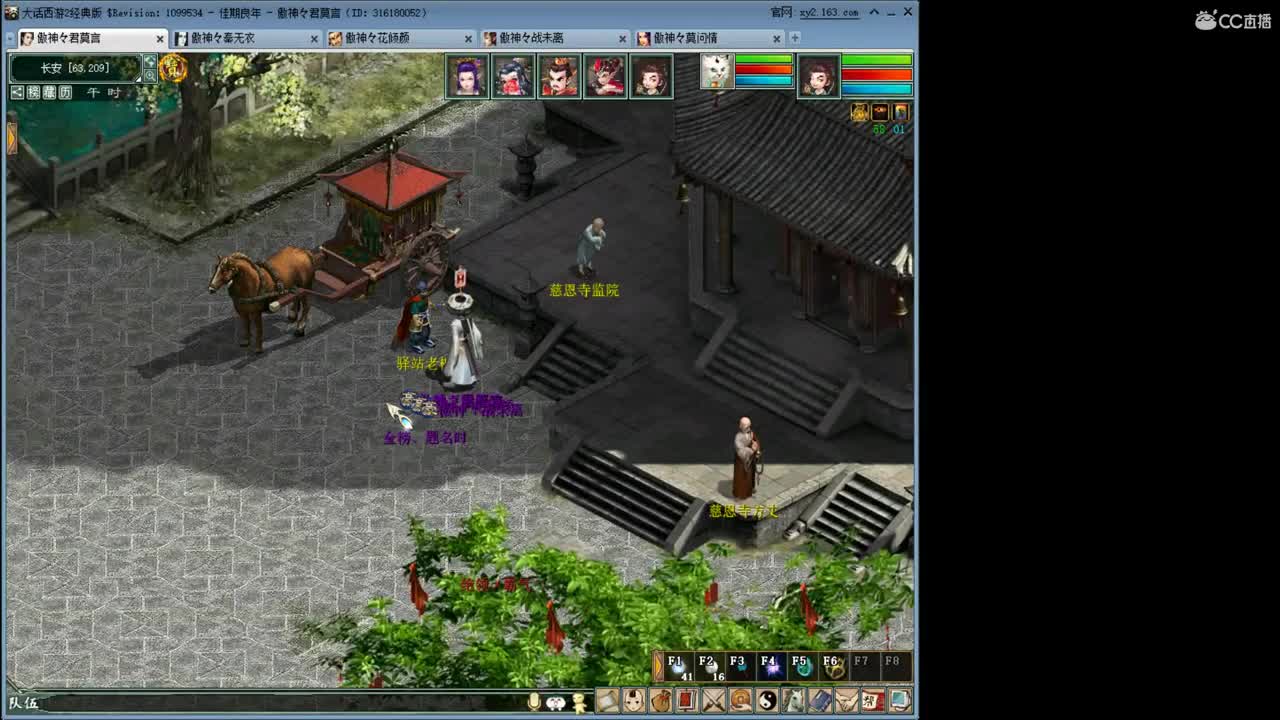The image size is (1280, 720).
Task: Click the microphone voice icon
Action: 534,702
